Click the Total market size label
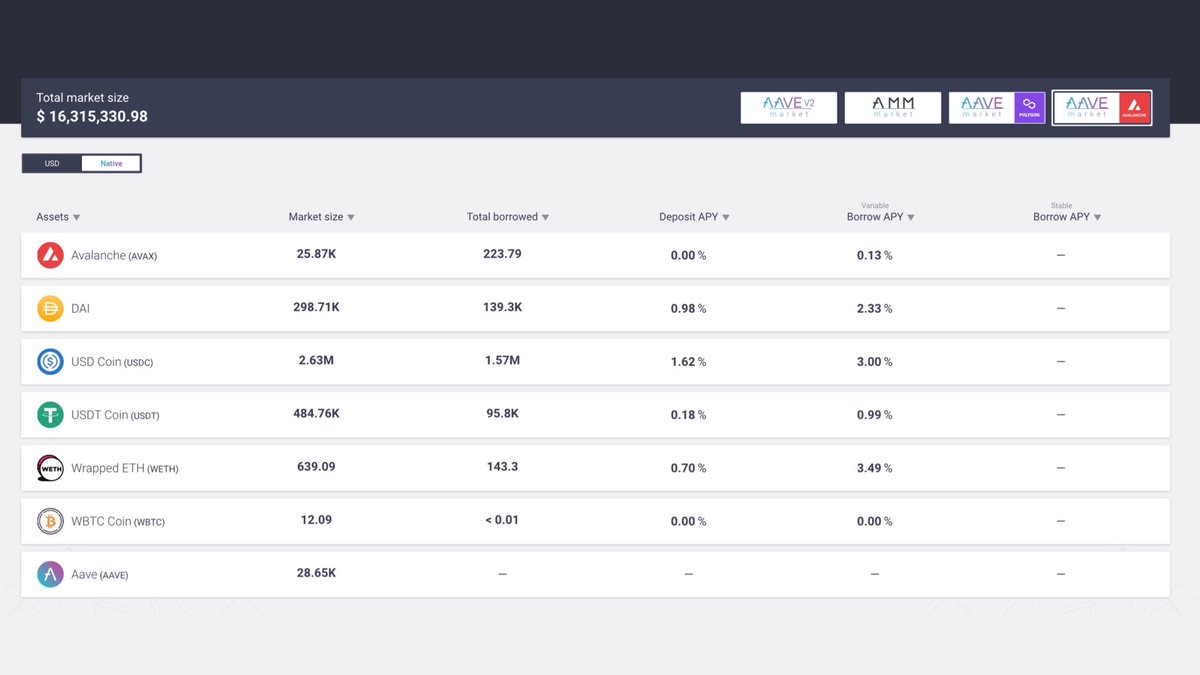This screenshot has width=1200, height=675. click(x=82, y=98)
